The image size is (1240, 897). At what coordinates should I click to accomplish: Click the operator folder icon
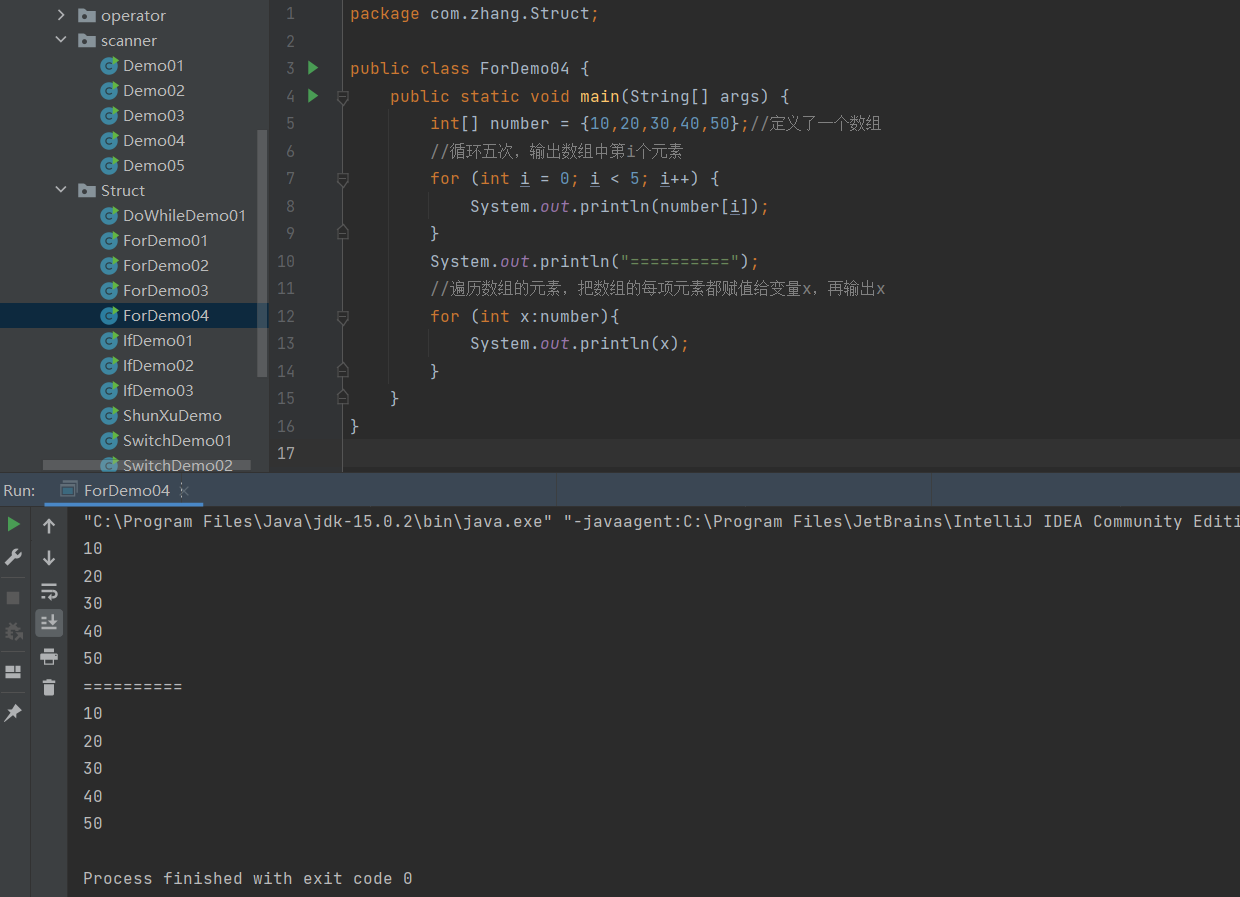click(x=87, y=16)
